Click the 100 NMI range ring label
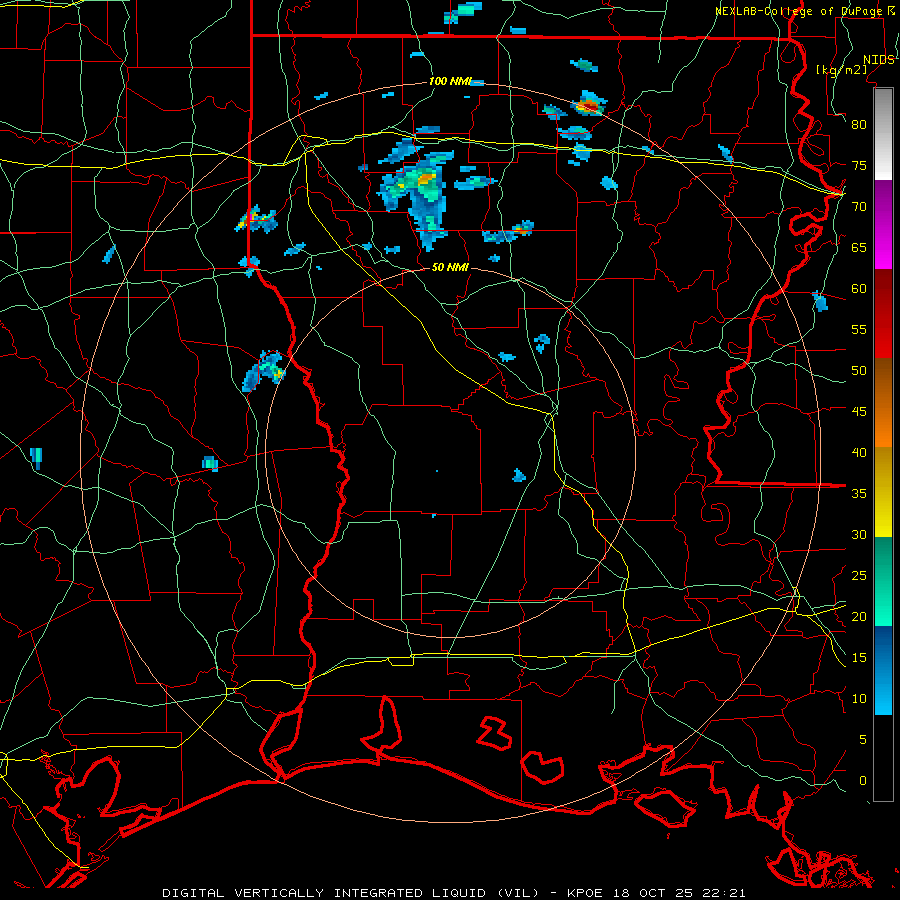 (x=449, y=81)
